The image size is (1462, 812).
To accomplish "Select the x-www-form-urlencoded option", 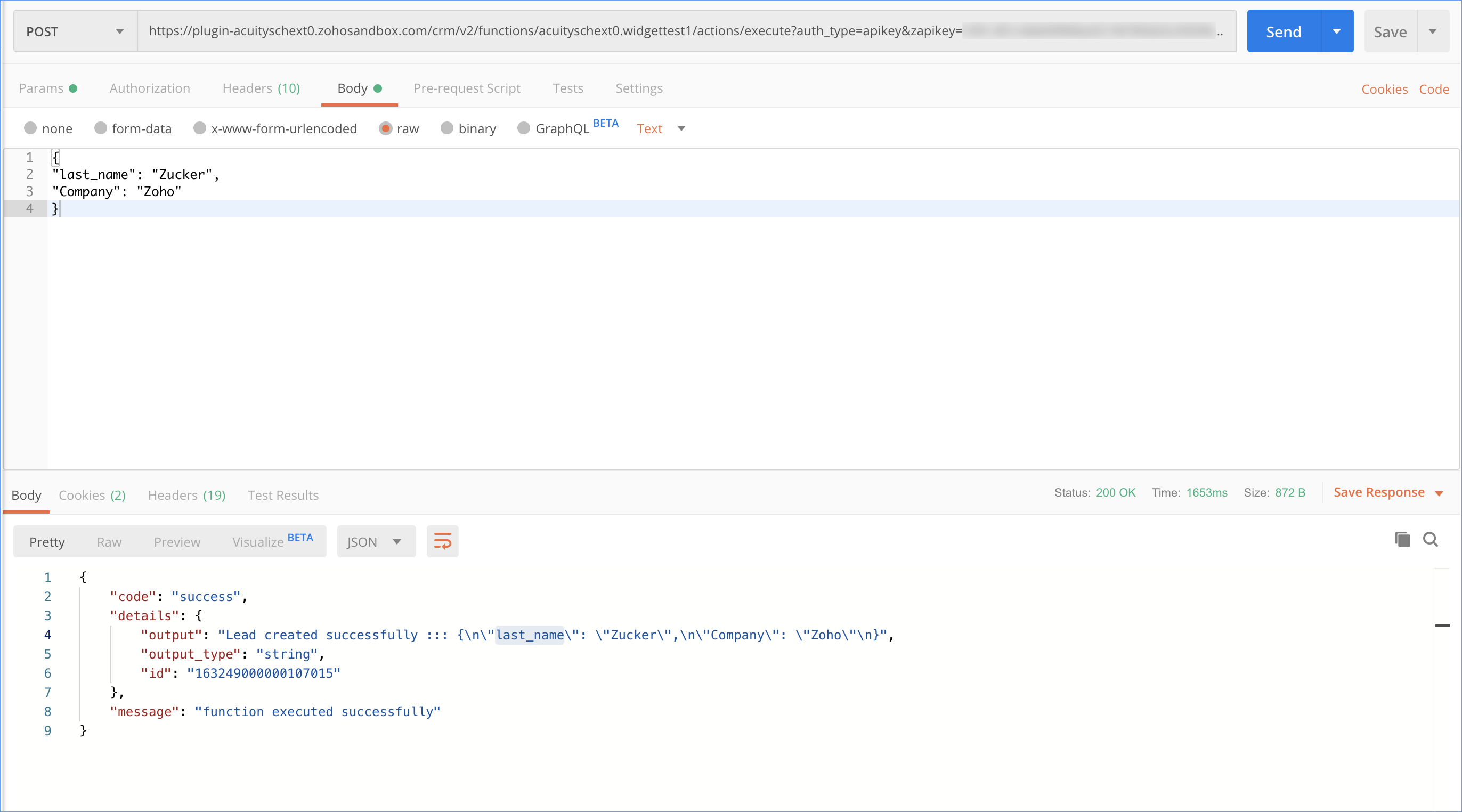I will point(199,128).
